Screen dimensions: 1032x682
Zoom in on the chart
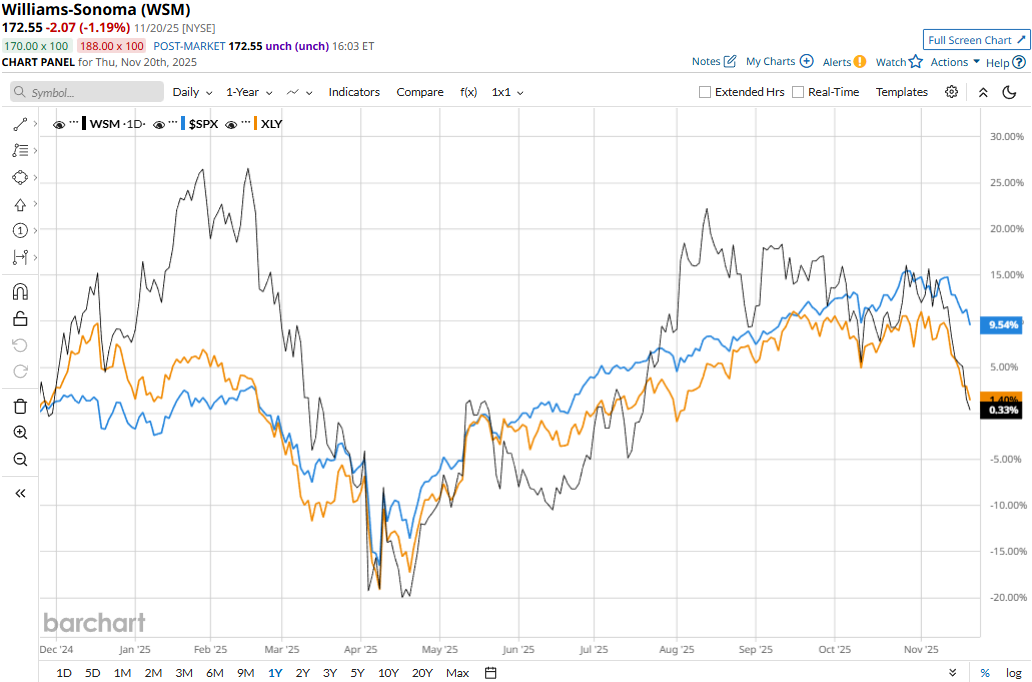pyautogui.click(x=20, y=433)
